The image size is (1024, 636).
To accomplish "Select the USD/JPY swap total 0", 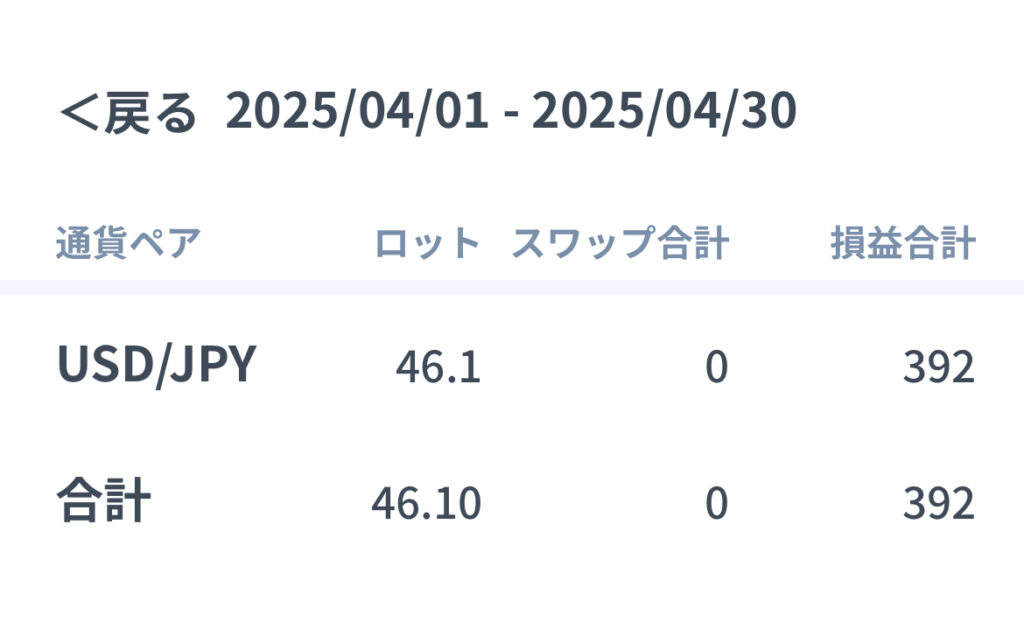I will [716, 366].
